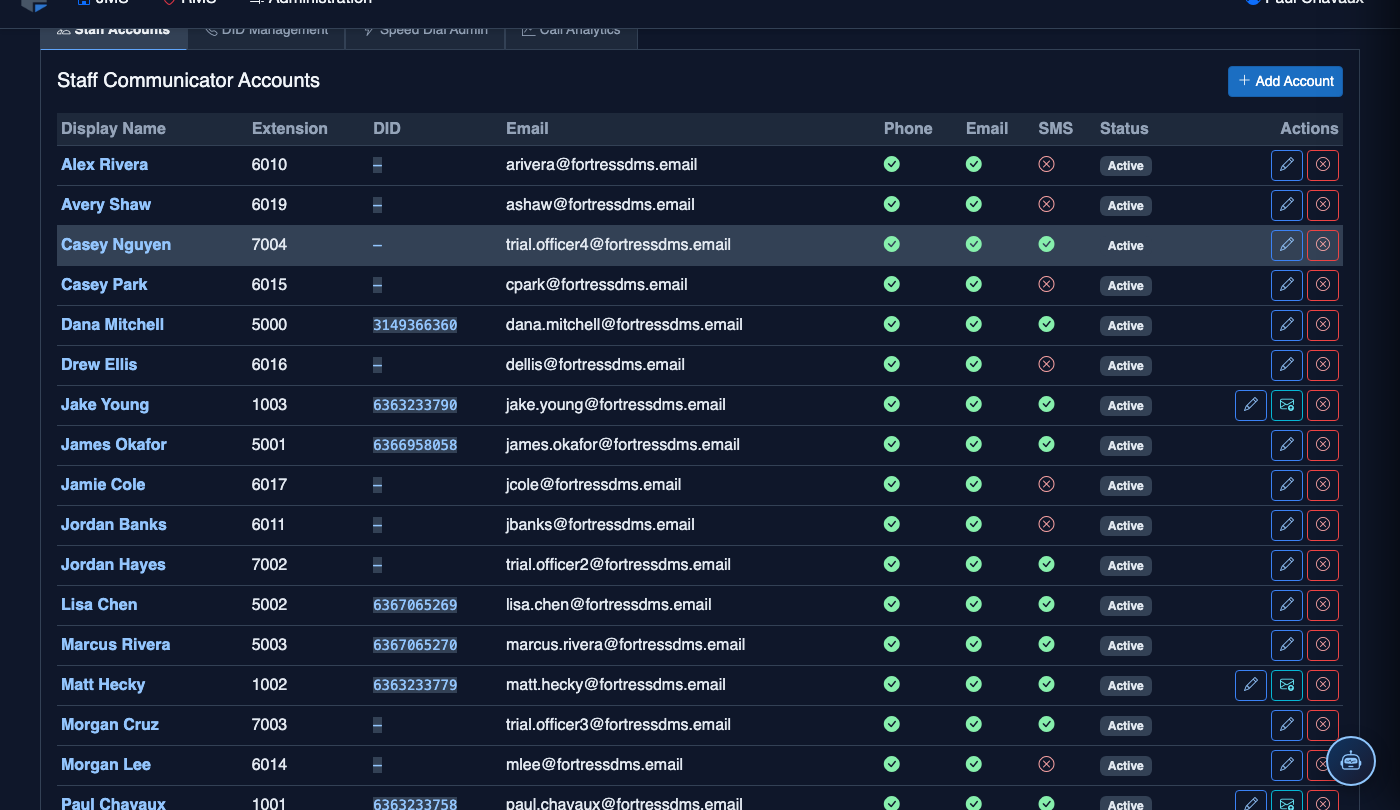Screen dimensions: 1400x810
Task: Edit Alex Rivera's account with pencil icon
Action: [x=1287, y=165]
